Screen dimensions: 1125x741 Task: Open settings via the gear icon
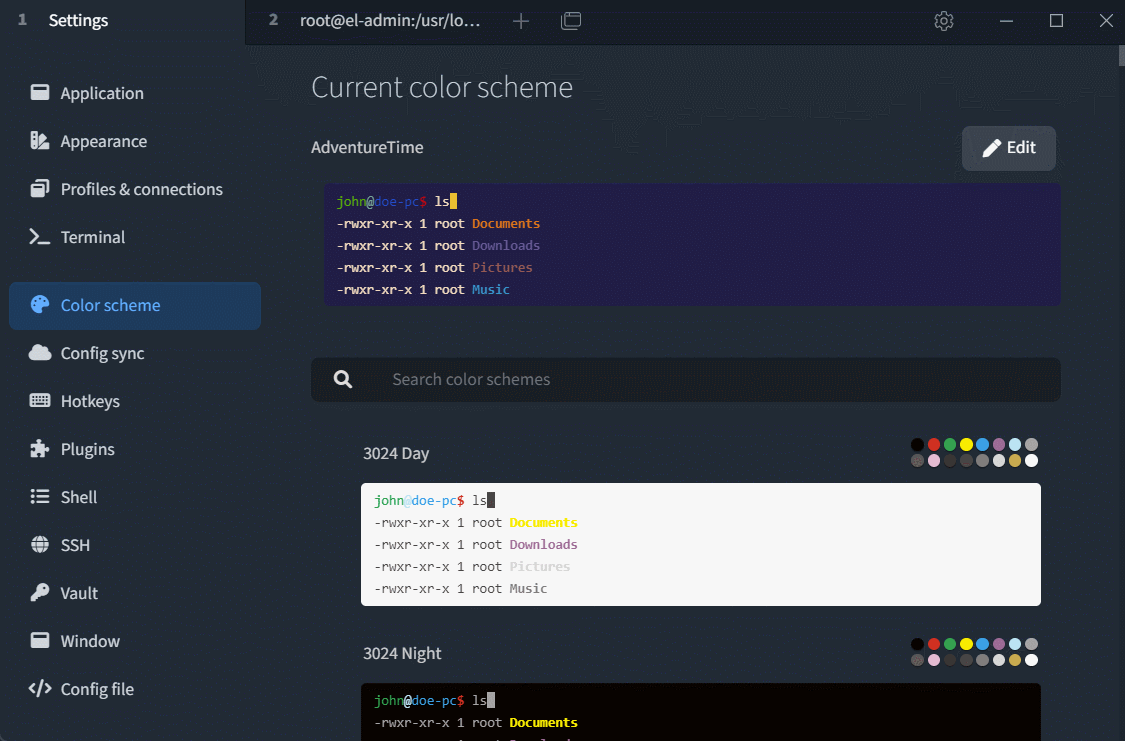pyautogui.click(x=944, y=21)
